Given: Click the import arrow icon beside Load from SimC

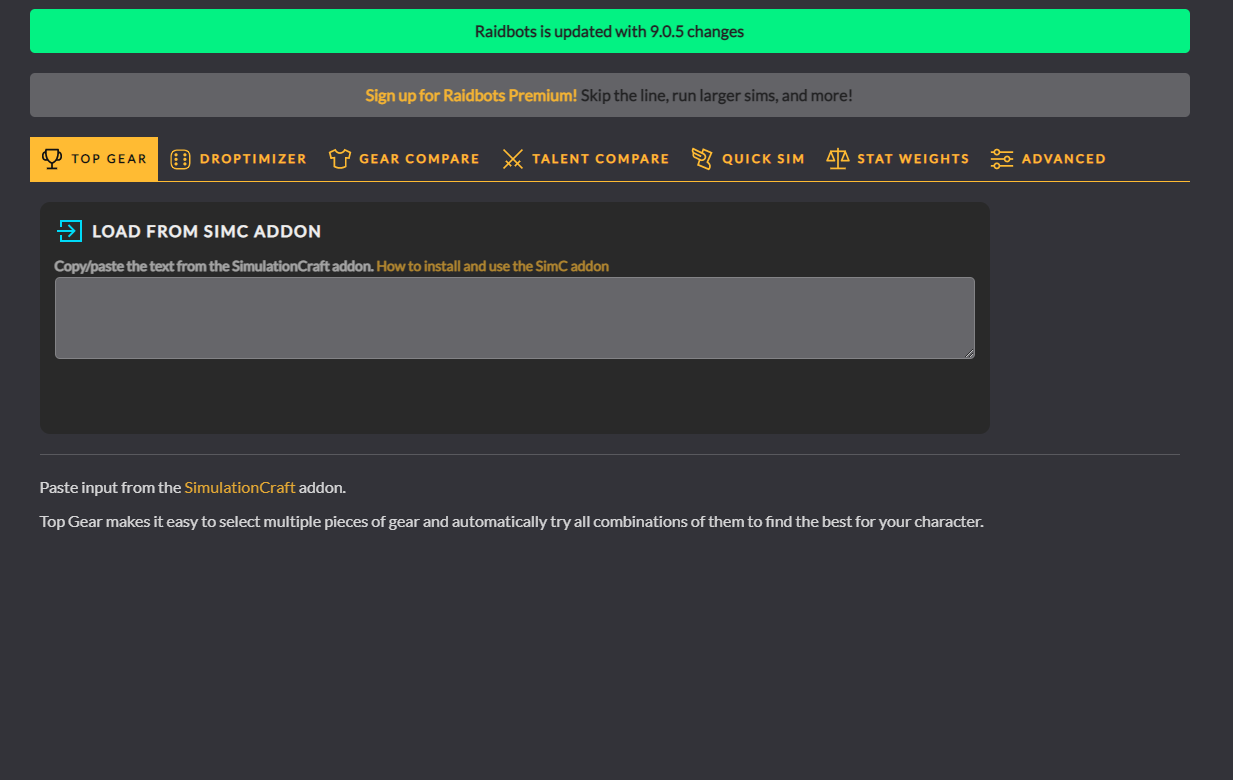Looking at the screenshot, I should coord(69,231).
